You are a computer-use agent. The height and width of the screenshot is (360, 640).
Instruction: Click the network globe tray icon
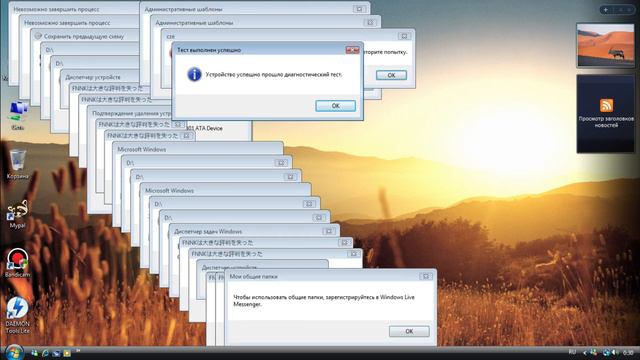pyautogui.click(x=606, y=353)
